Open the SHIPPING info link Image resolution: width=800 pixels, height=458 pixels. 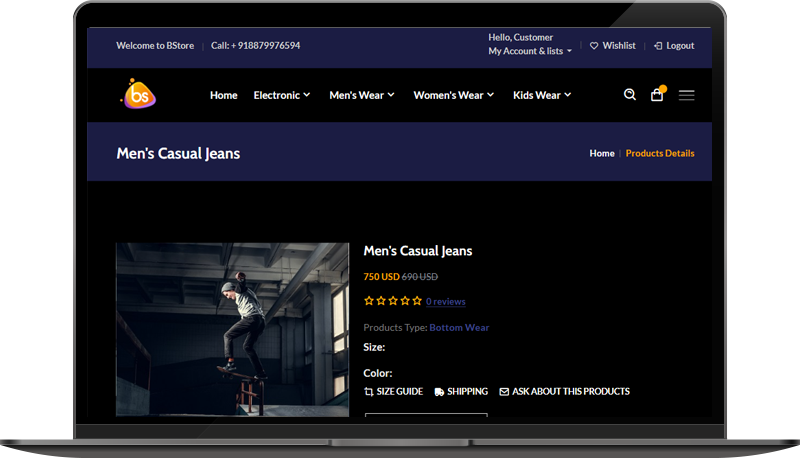click(467, 392)
